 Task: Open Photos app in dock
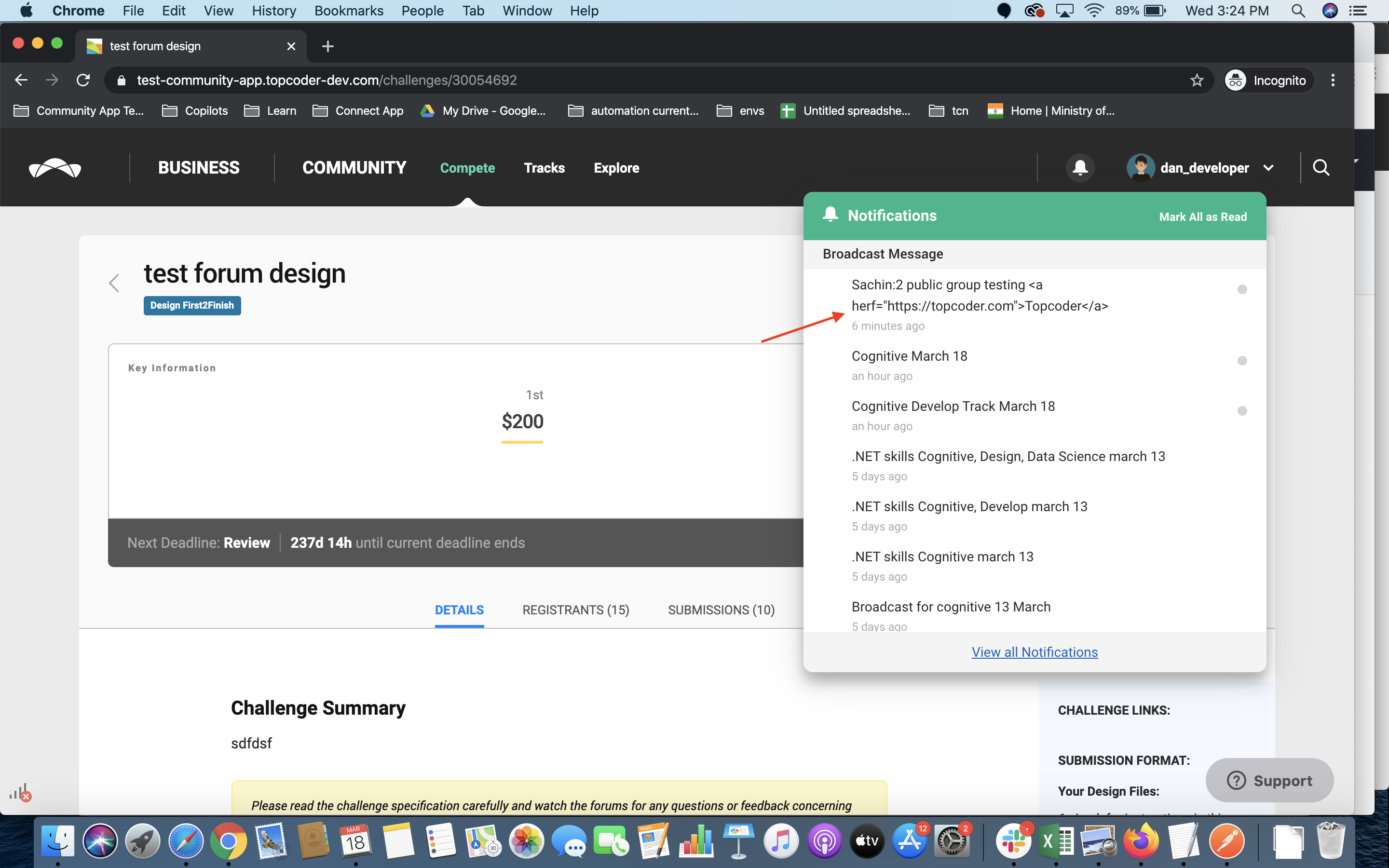(526, 841)
